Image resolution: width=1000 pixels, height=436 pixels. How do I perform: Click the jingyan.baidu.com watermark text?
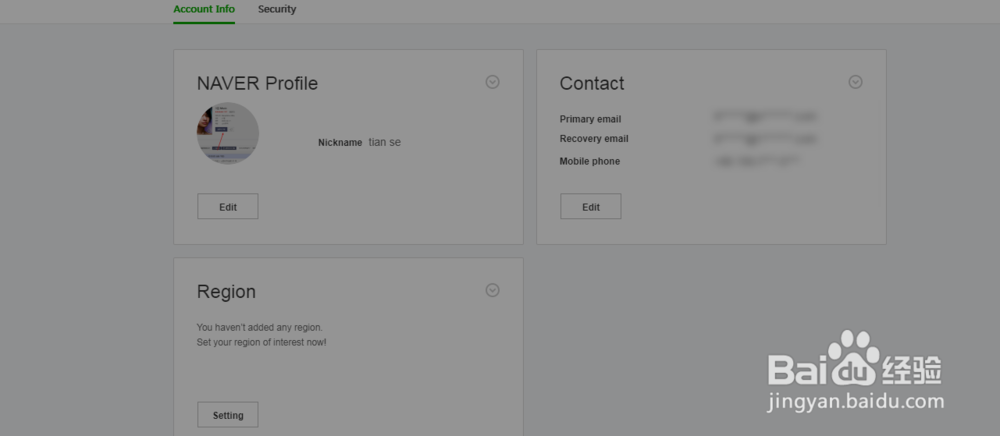pyautogui.click(x=855, y=402)
